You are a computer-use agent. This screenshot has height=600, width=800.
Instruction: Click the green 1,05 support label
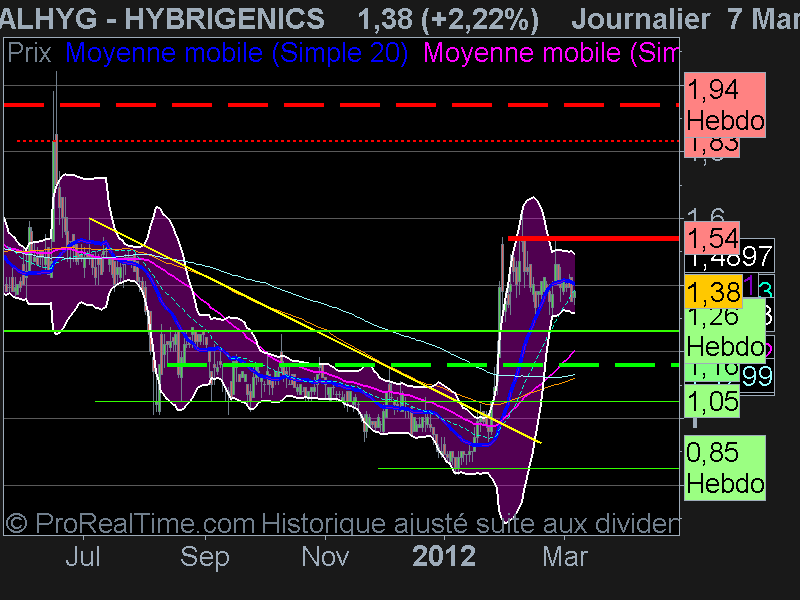click(x=712, y=401)
